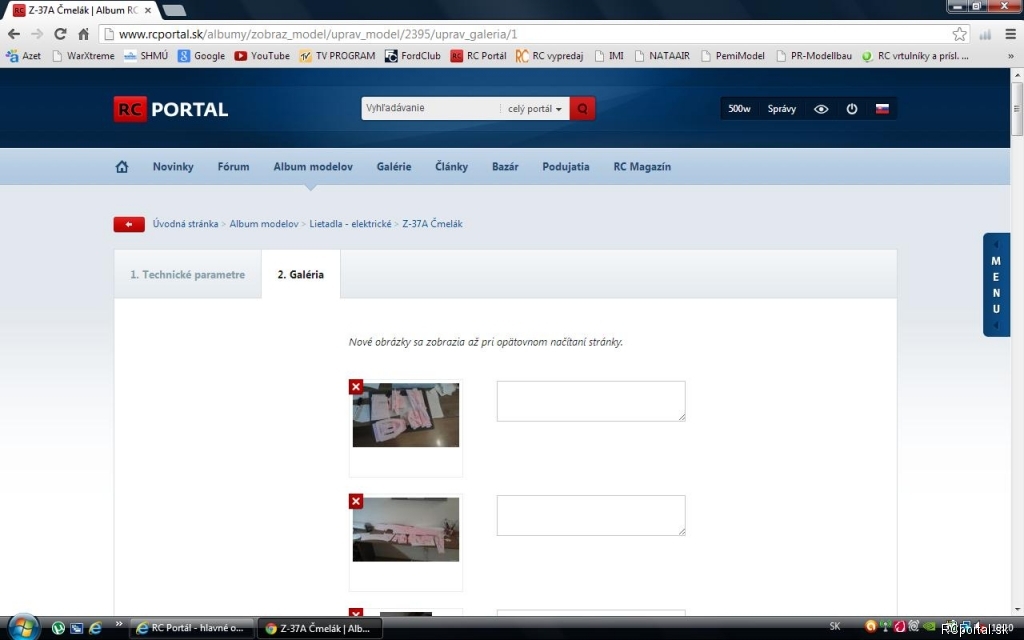
Task: Open the PR-Modellbau bookmark
Action: point(814,56)
